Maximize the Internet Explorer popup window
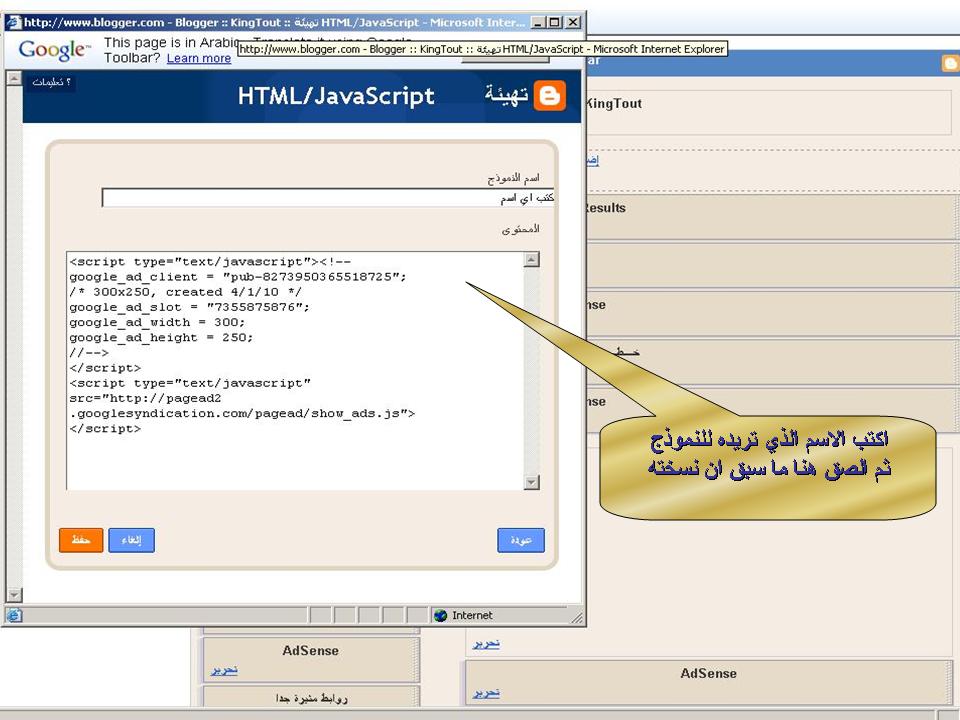Image resolution: width=960 pixels, height=720 pixels. [555, 23]
